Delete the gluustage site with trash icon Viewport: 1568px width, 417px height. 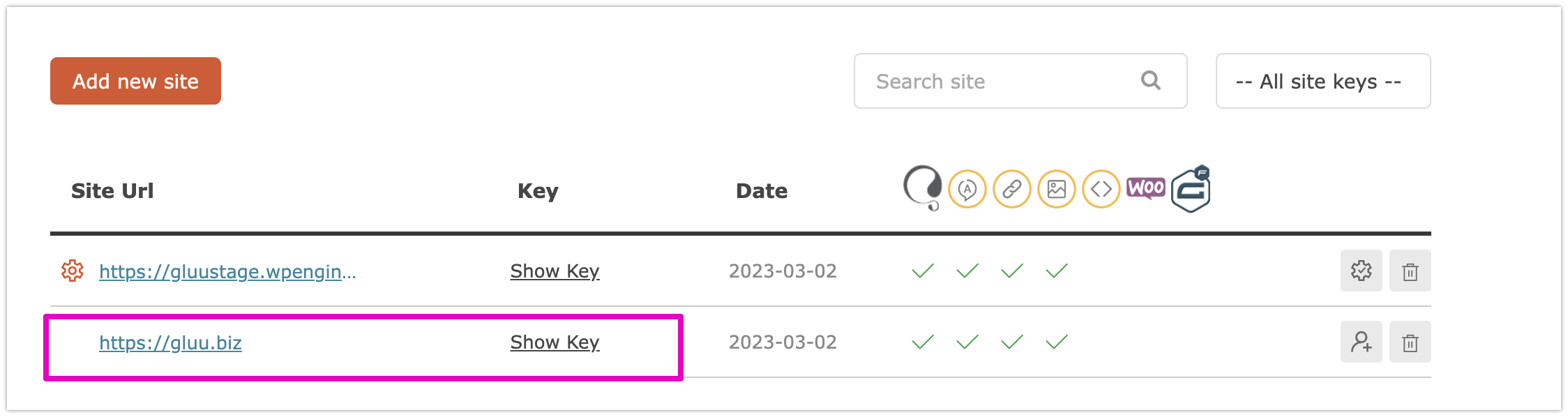[x=1410, y=271]
